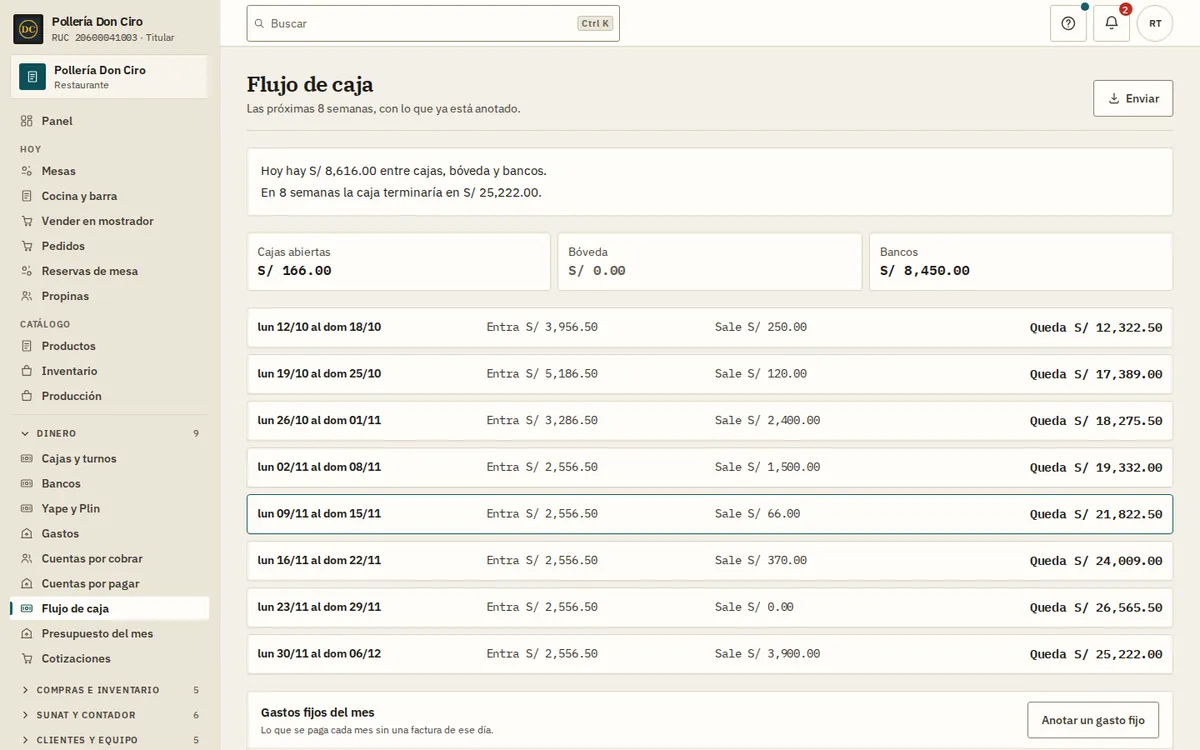Viewport: 1200px width, 750px height.
Task: Open the Bóveda card
Action: 710,262
